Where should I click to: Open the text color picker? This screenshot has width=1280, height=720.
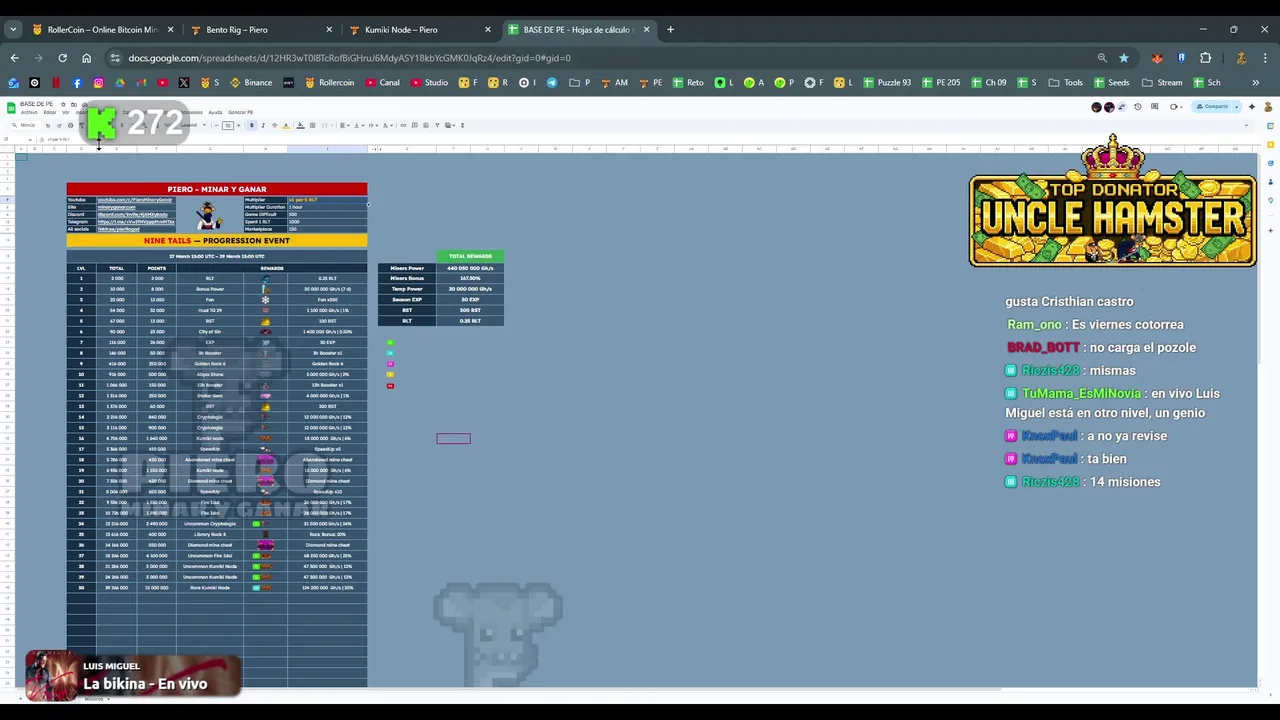[286, 125]
